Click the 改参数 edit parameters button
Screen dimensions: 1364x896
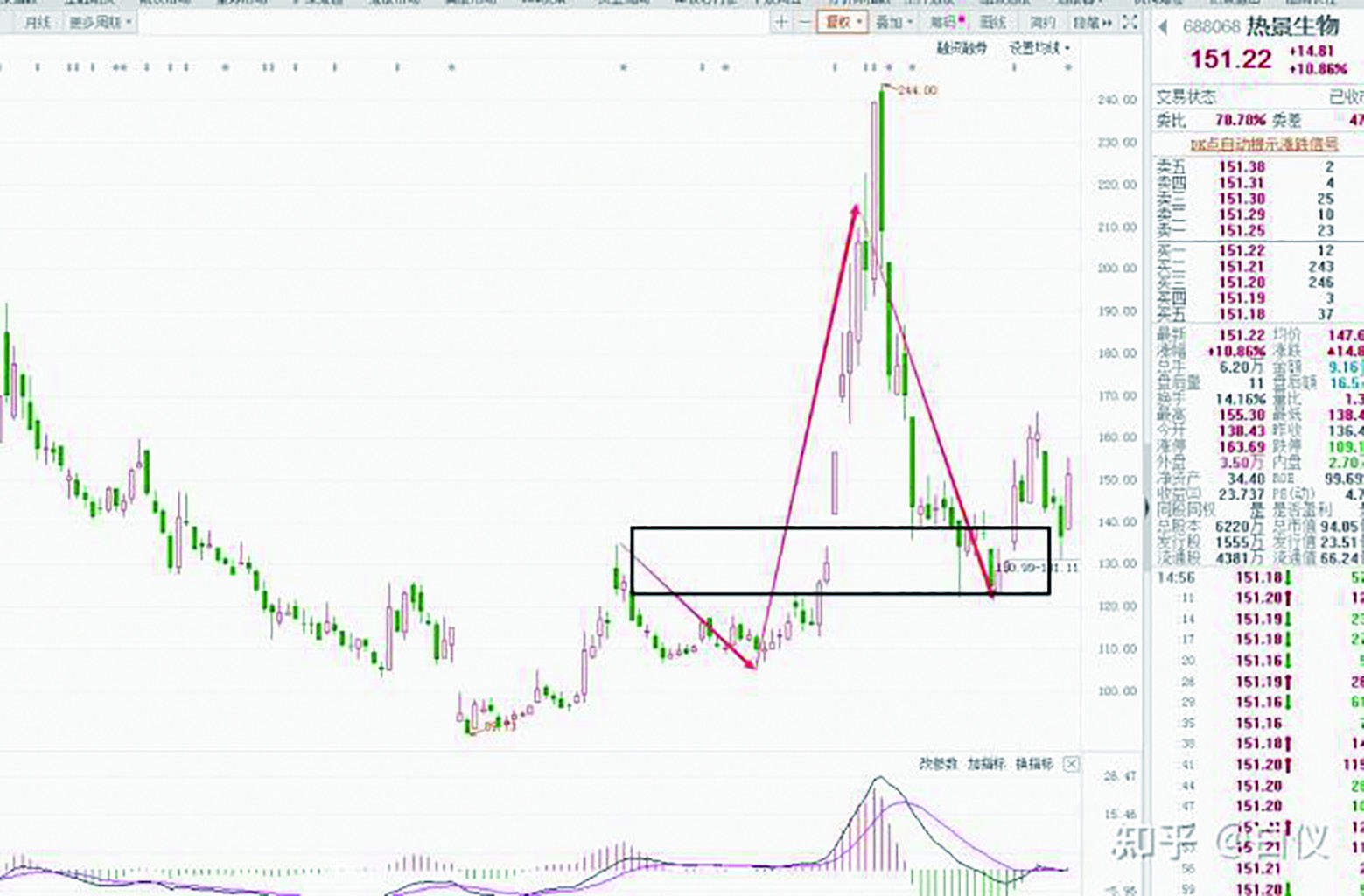coord(938,764)
